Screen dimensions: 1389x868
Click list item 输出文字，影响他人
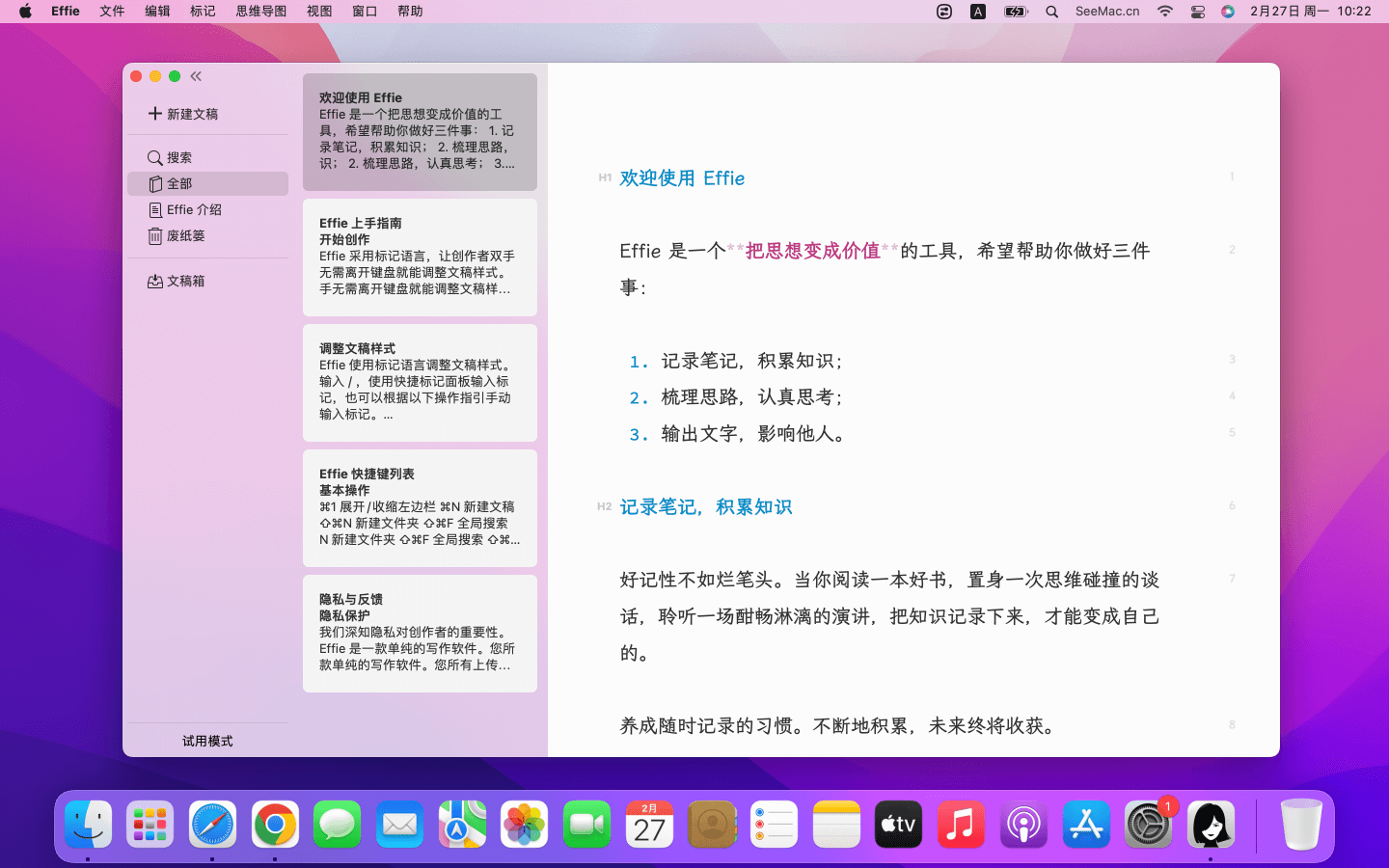tap(753, 434)
